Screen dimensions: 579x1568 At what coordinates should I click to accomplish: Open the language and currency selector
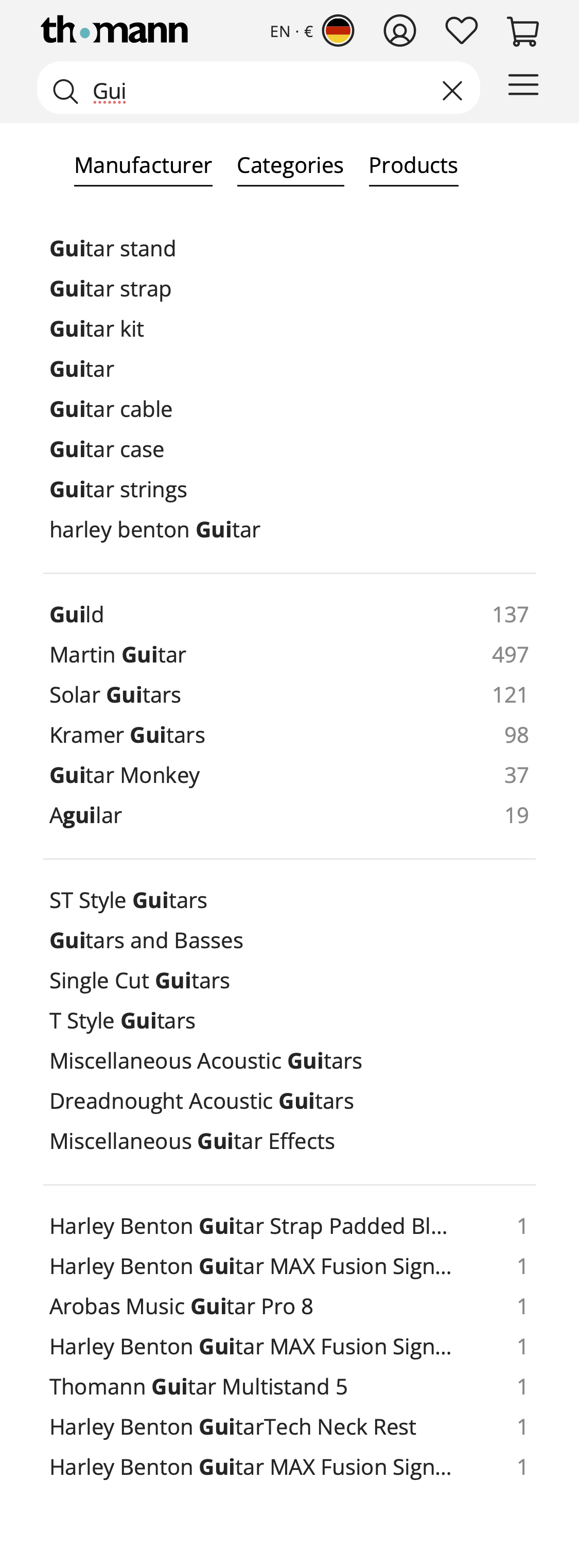point(291,31)
